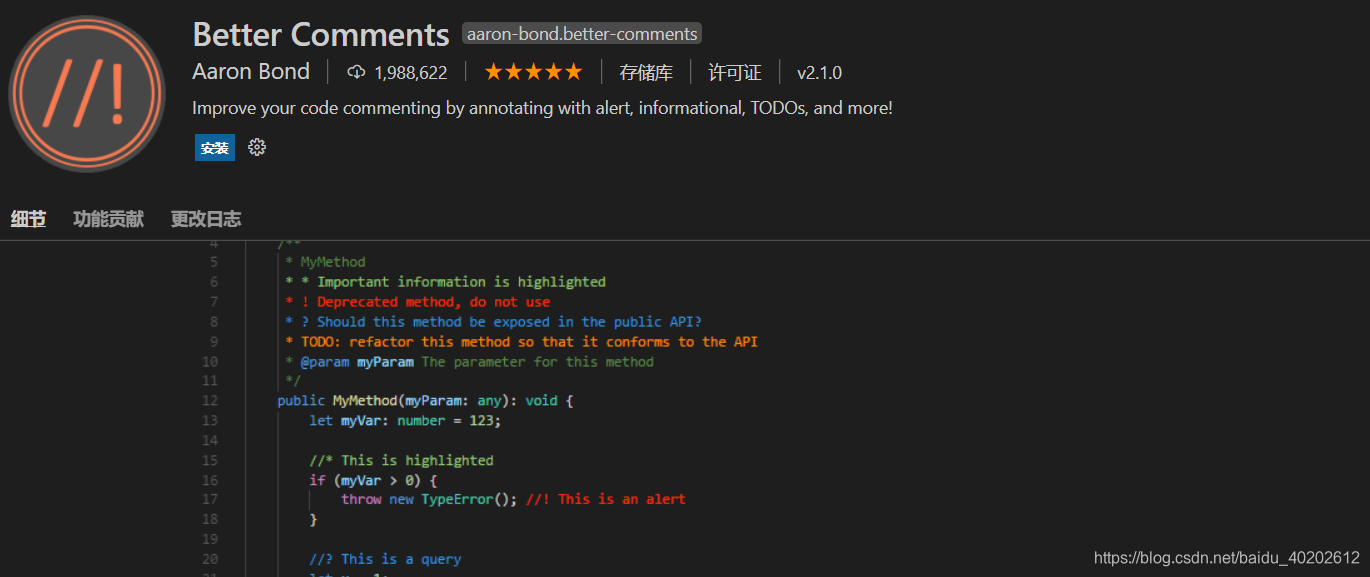Click the Better Comments title
Viewport: 1370px width, 577px height.
[x=321, y=35]
